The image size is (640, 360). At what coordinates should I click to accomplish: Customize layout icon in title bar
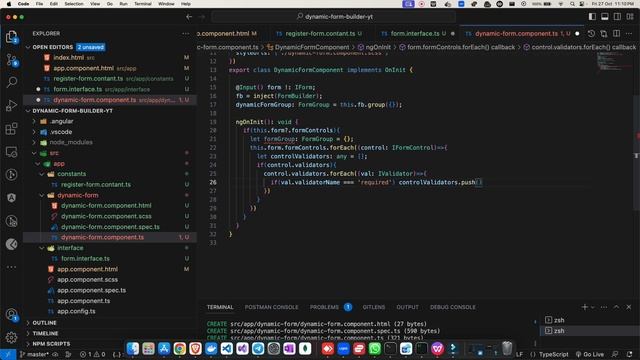coord(630,17)
